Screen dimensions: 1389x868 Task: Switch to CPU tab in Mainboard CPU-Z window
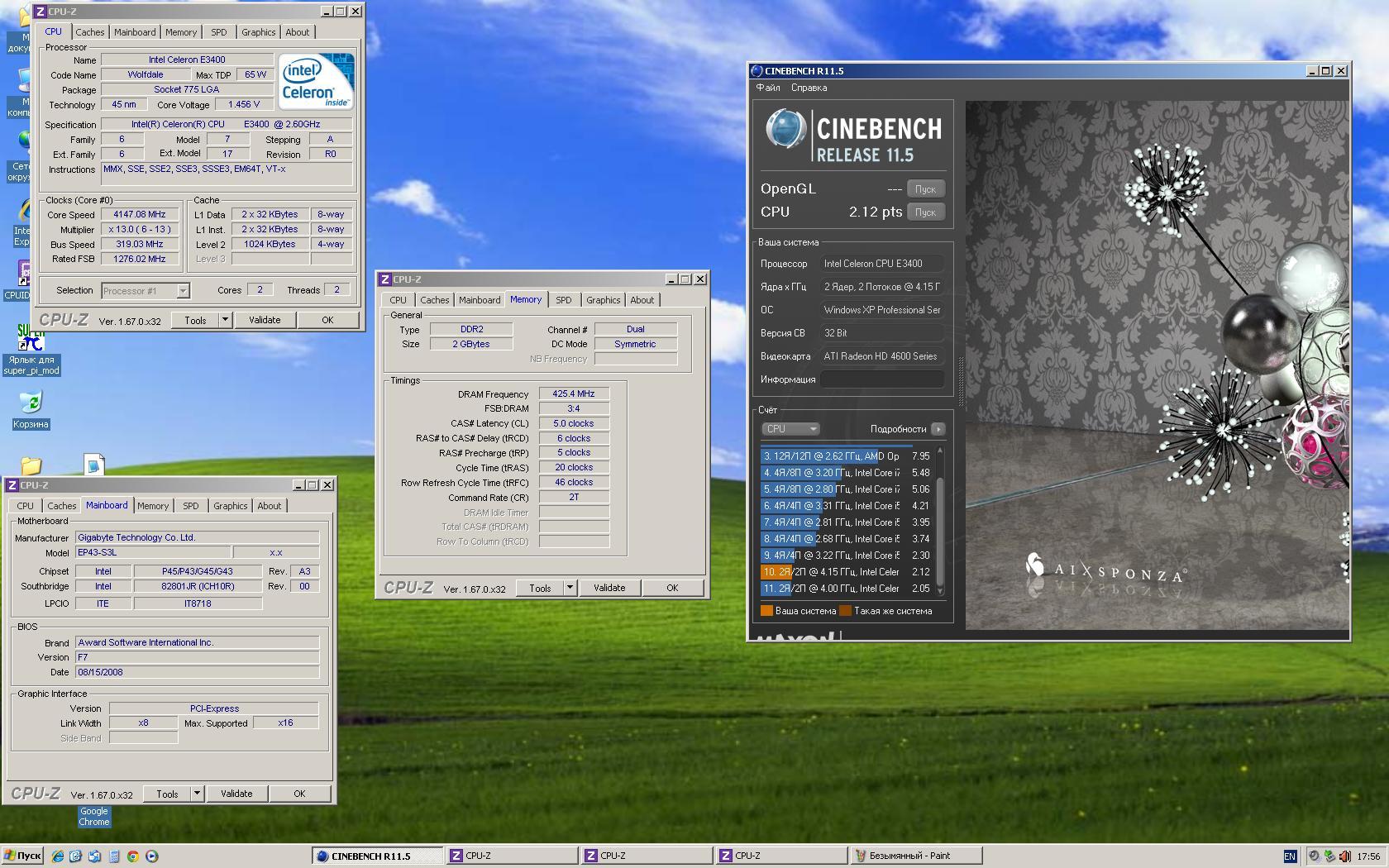click(x=26, y=506)
